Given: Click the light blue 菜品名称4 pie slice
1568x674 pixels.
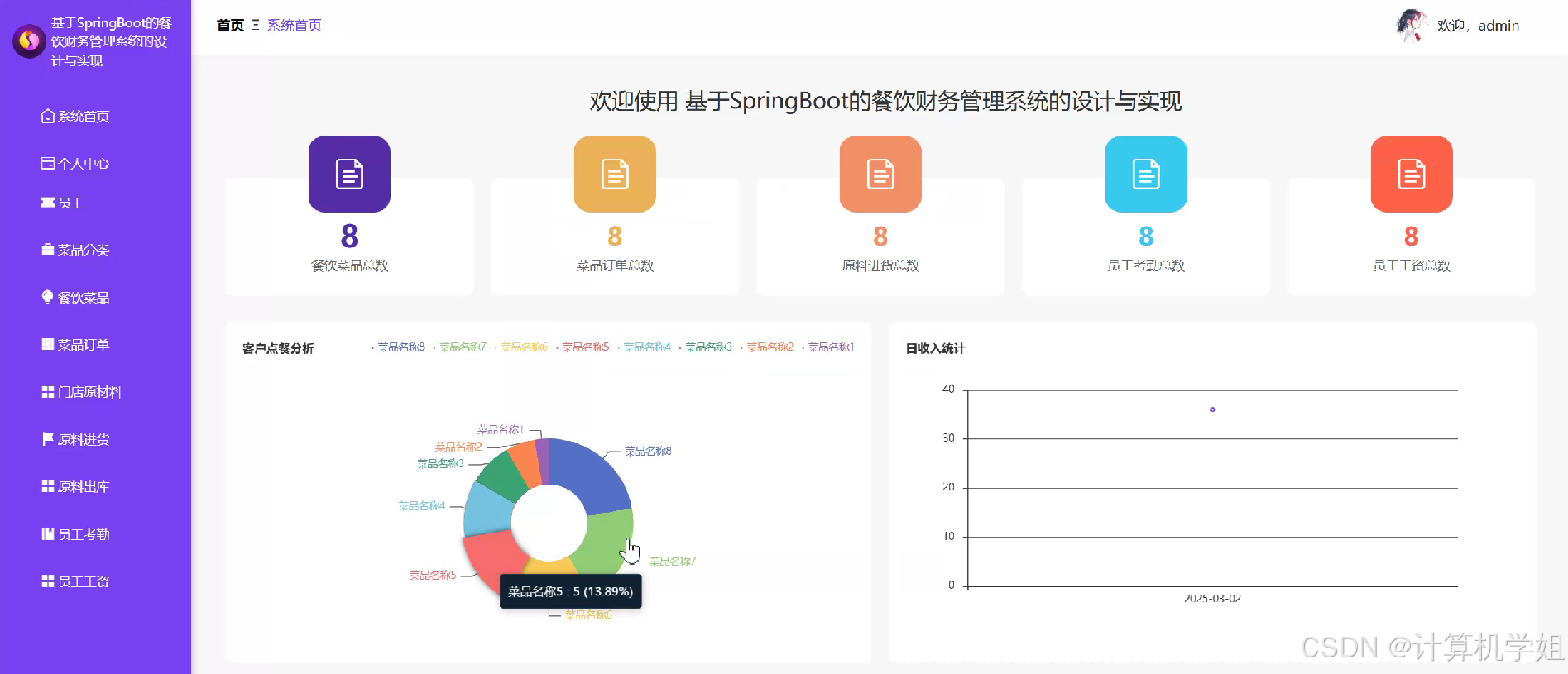Looking at the screenshot, I should tap(488, 510).
